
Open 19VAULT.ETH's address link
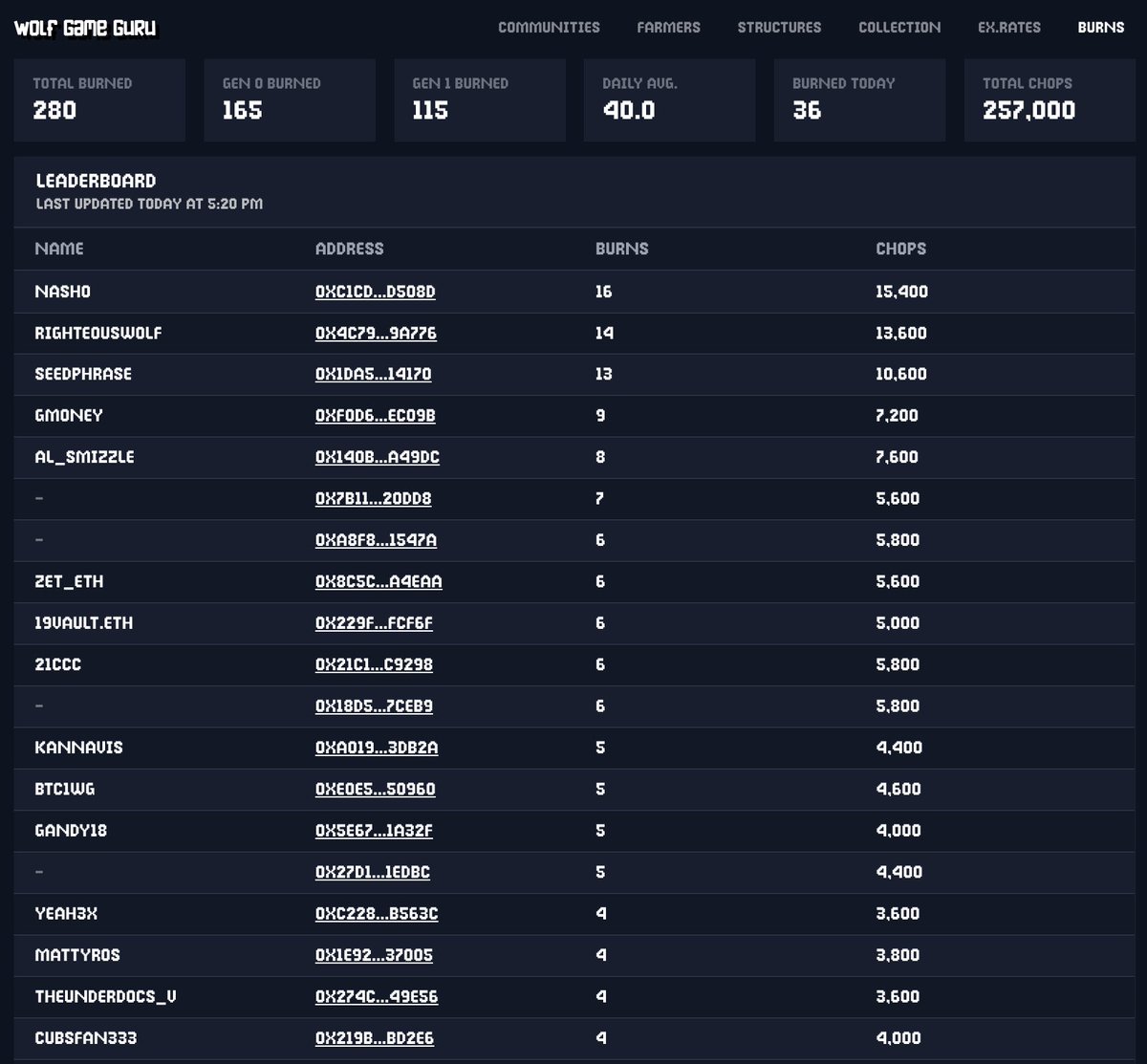point(374,623)
